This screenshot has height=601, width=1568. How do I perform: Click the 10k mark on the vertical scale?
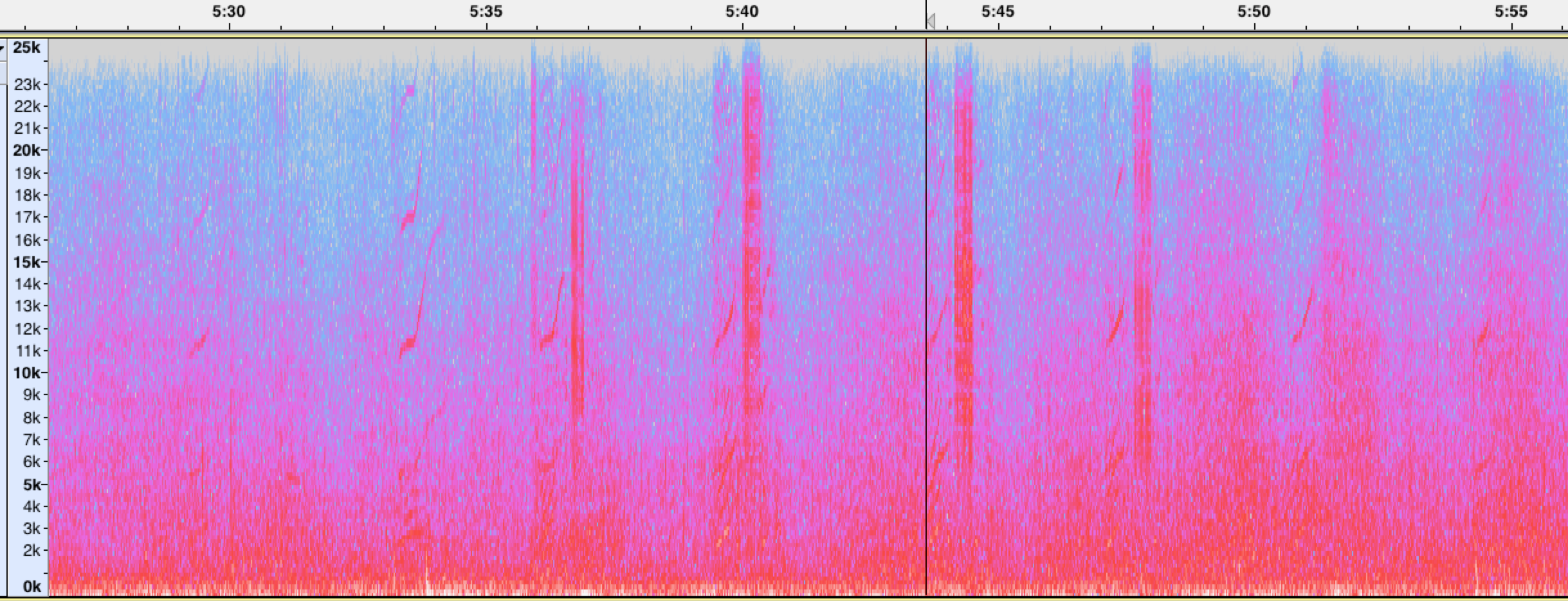(x=26, y=373)
